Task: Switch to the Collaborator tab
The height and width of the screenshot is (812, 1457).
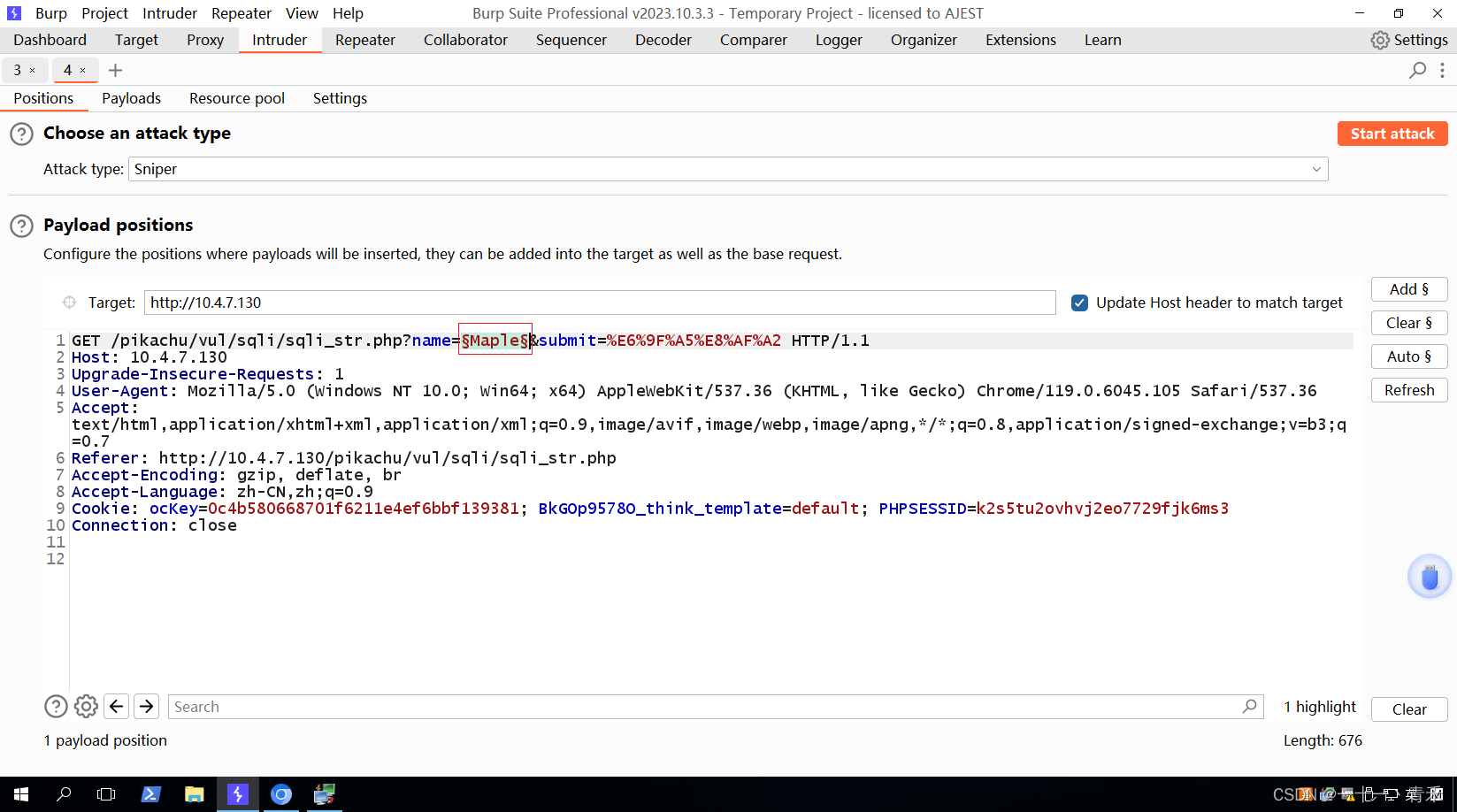Action: point(465,40)
